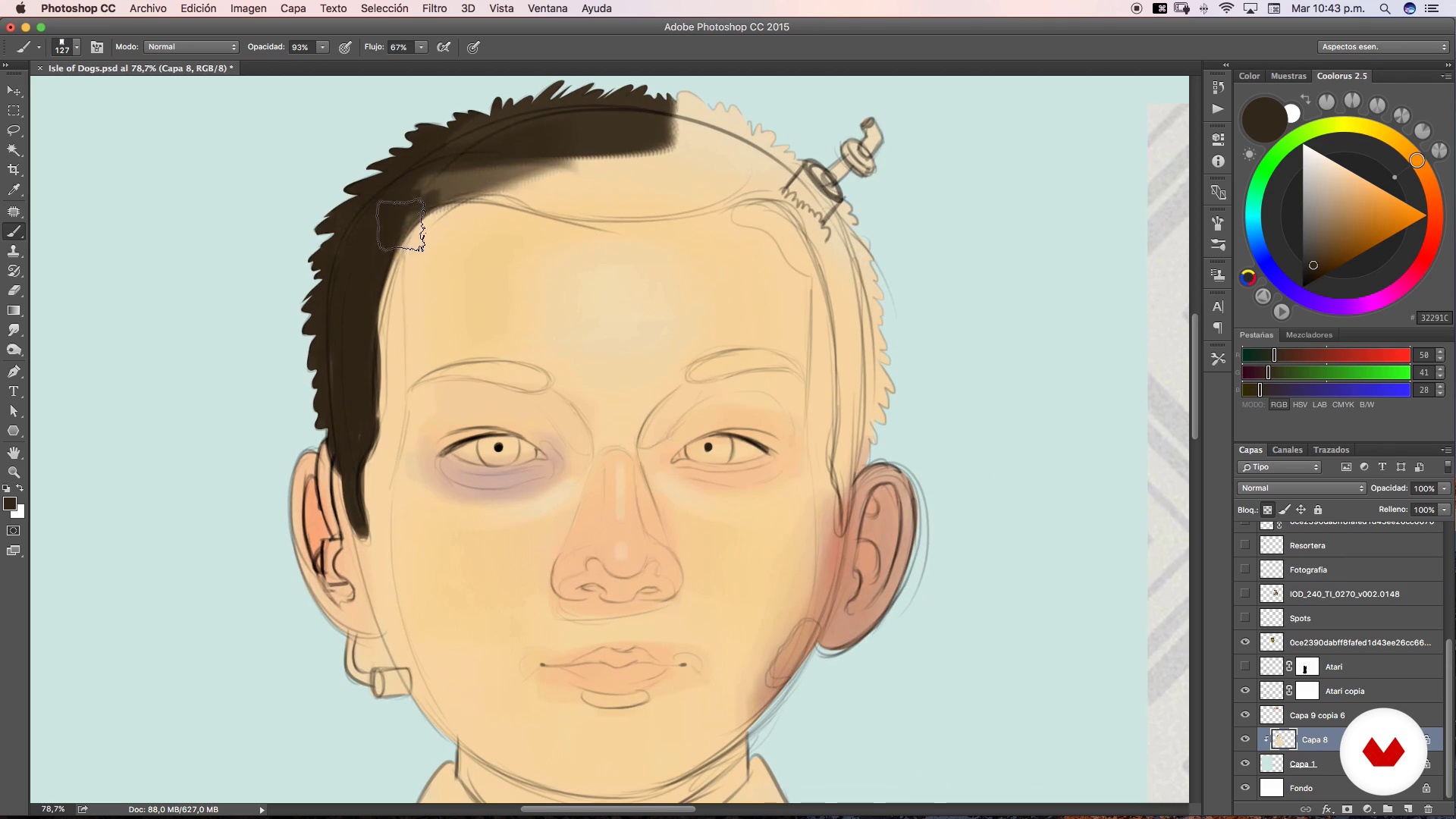
Task: Open the layer blend mode Normal dropdown
Action: click(x=1301, y=488)
